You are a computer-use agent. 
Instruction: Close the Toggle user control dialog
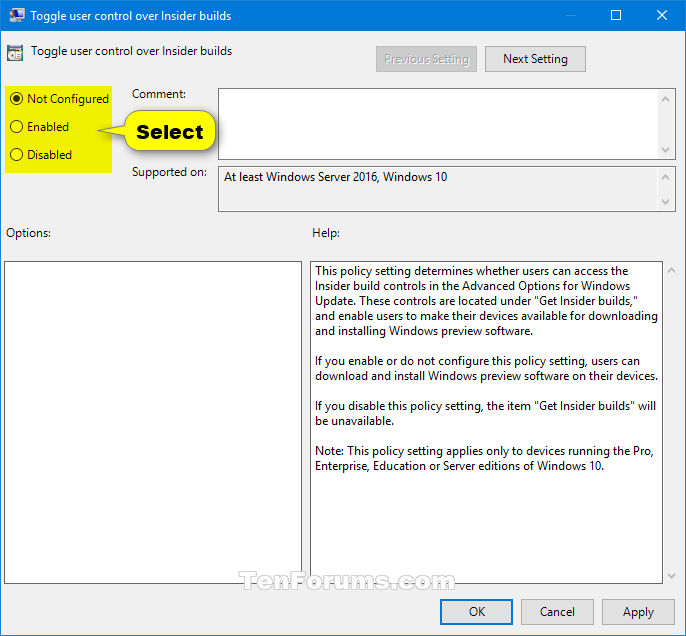pos(662,15)
